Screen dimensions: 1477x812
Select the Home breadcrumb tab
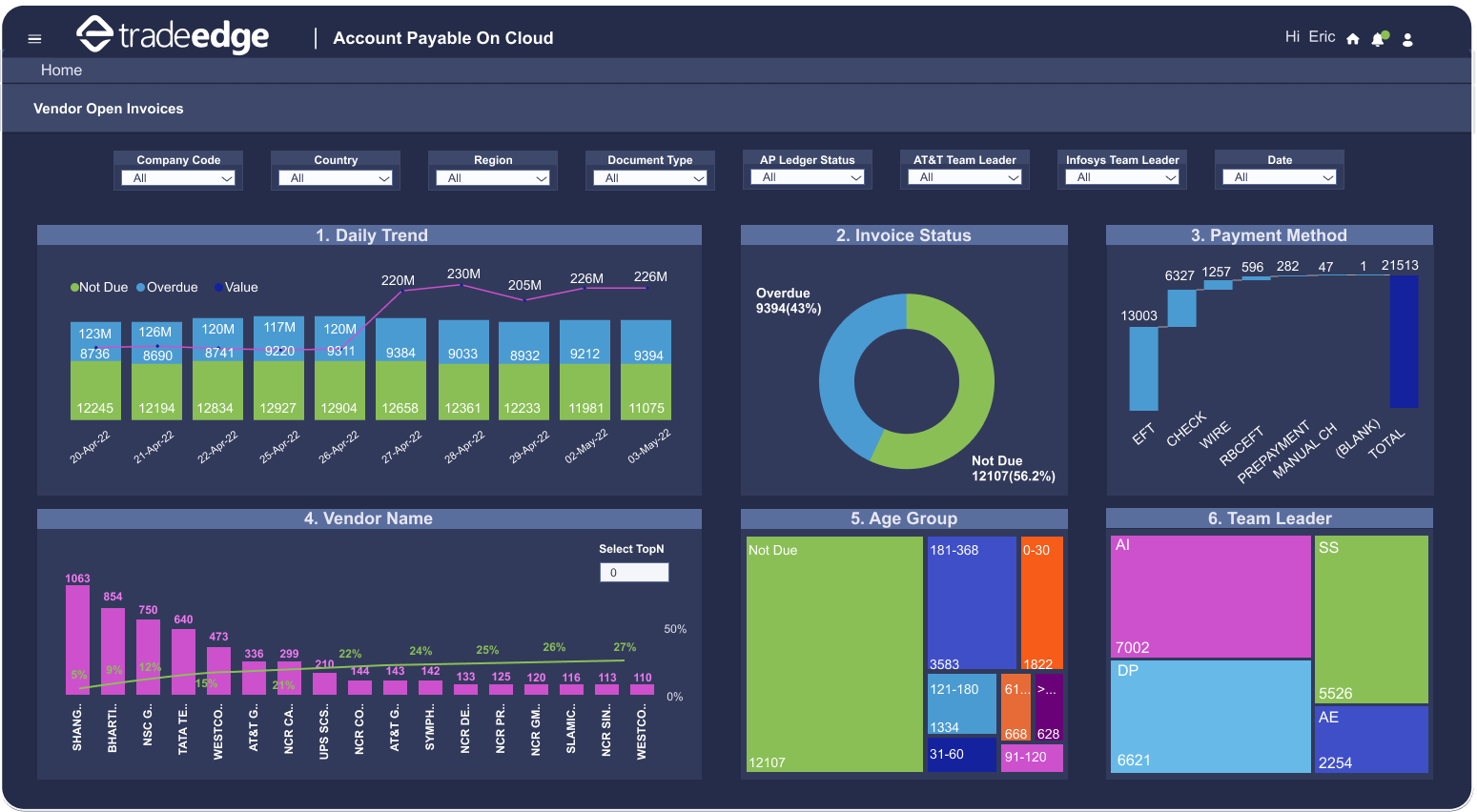click(61, 71)
